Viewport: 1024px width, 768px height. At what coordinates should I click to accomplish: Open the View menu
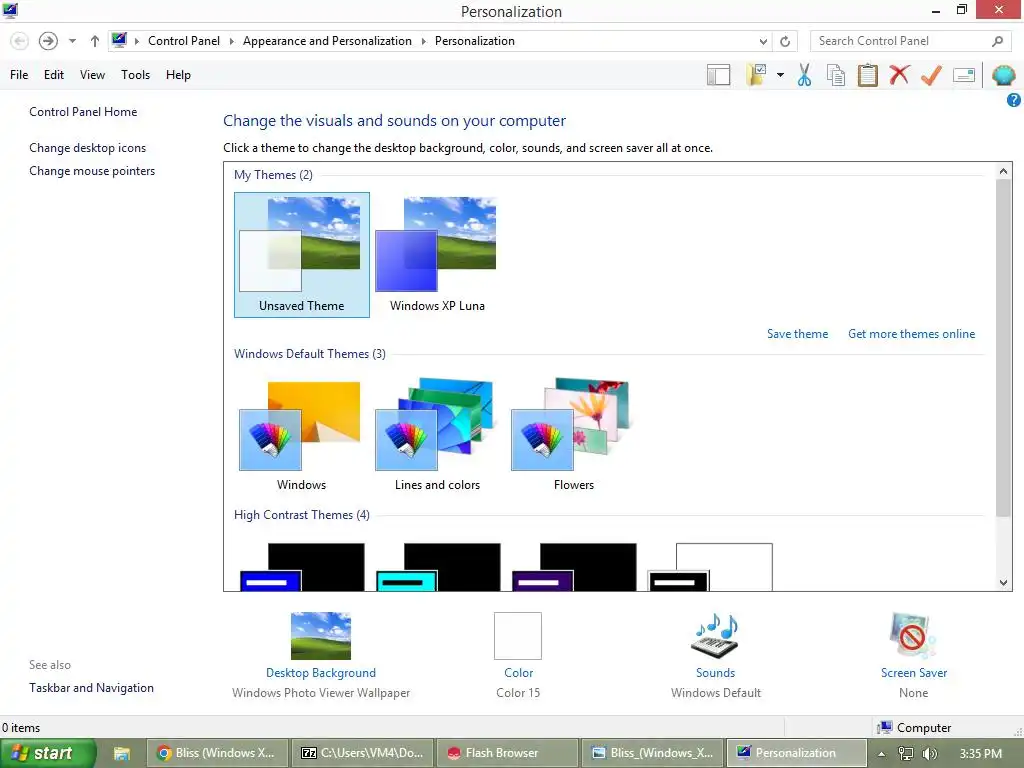point(92,74)
